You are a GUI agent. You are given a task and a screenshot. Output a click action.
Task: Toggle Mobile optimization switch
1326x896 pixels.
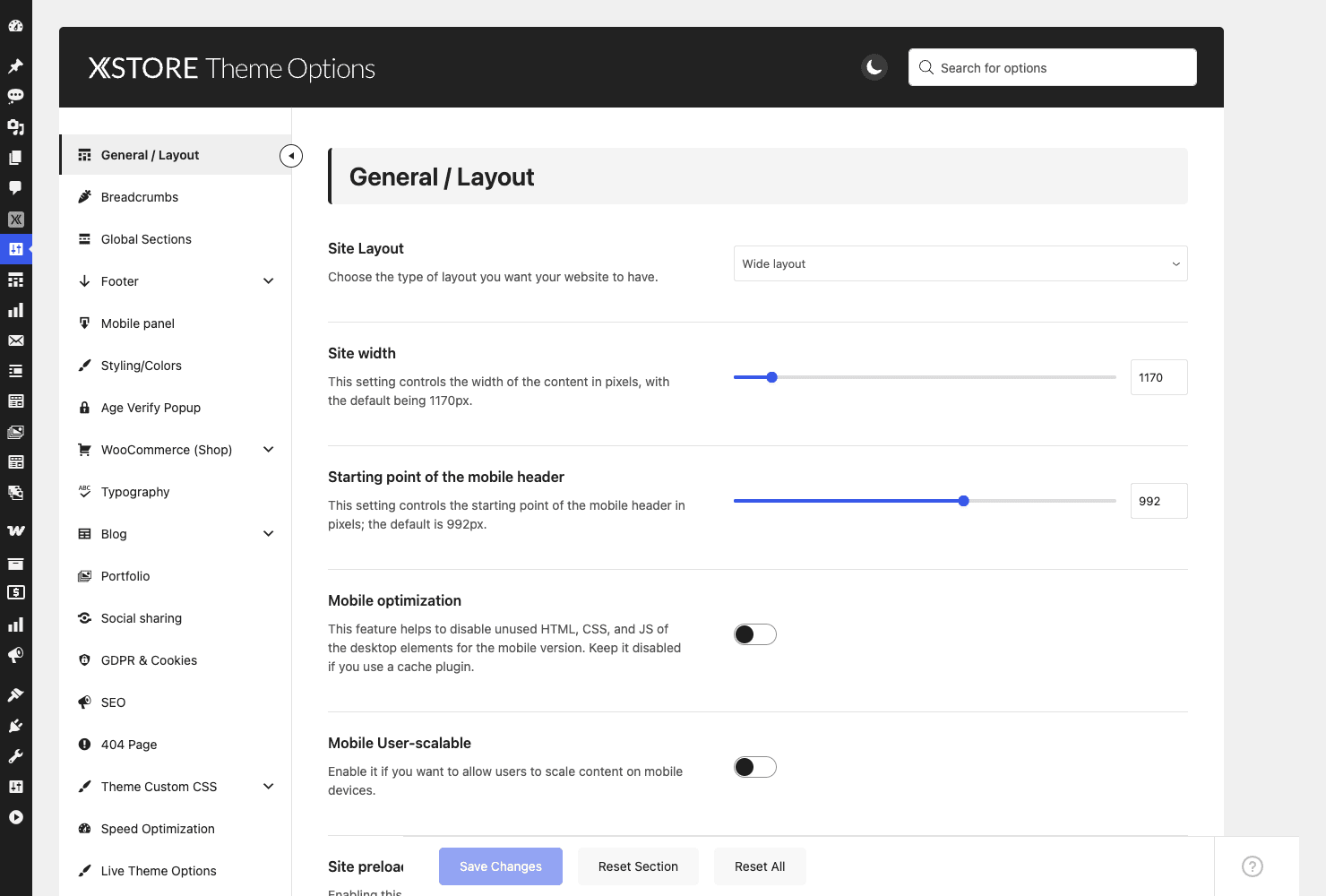click(755, 634)
